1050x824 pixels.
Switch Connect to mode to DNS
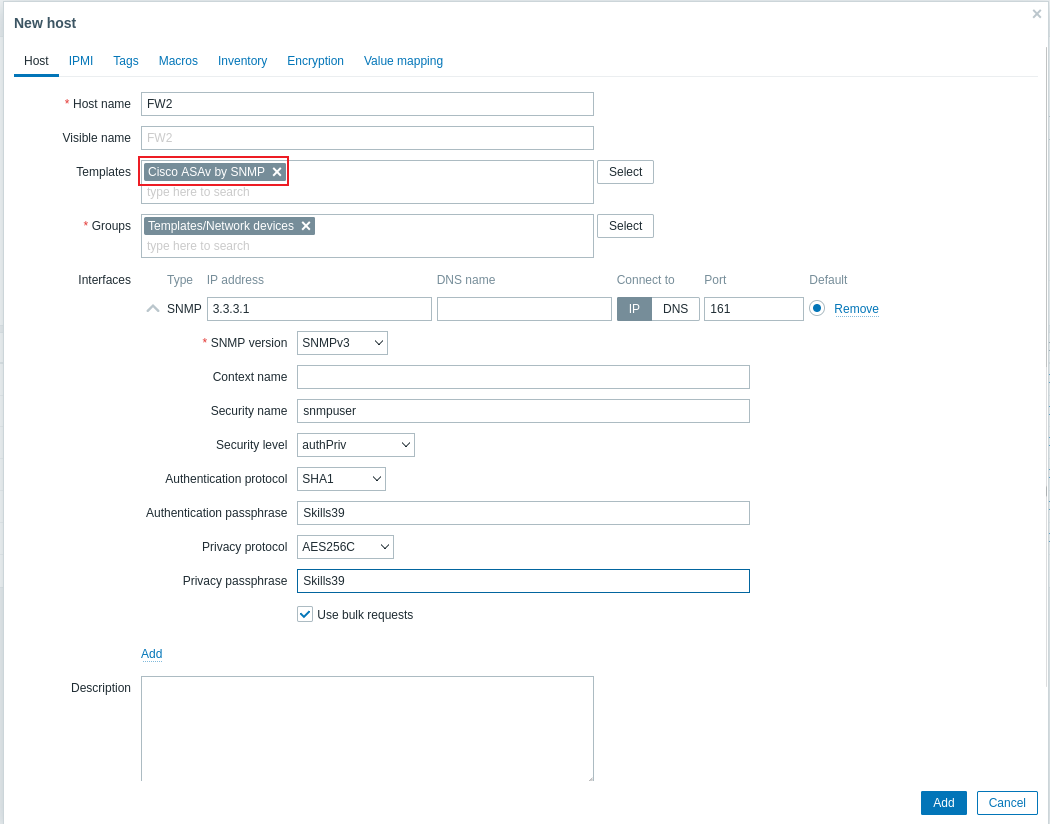pyautogui.click(x=675, y=309)
